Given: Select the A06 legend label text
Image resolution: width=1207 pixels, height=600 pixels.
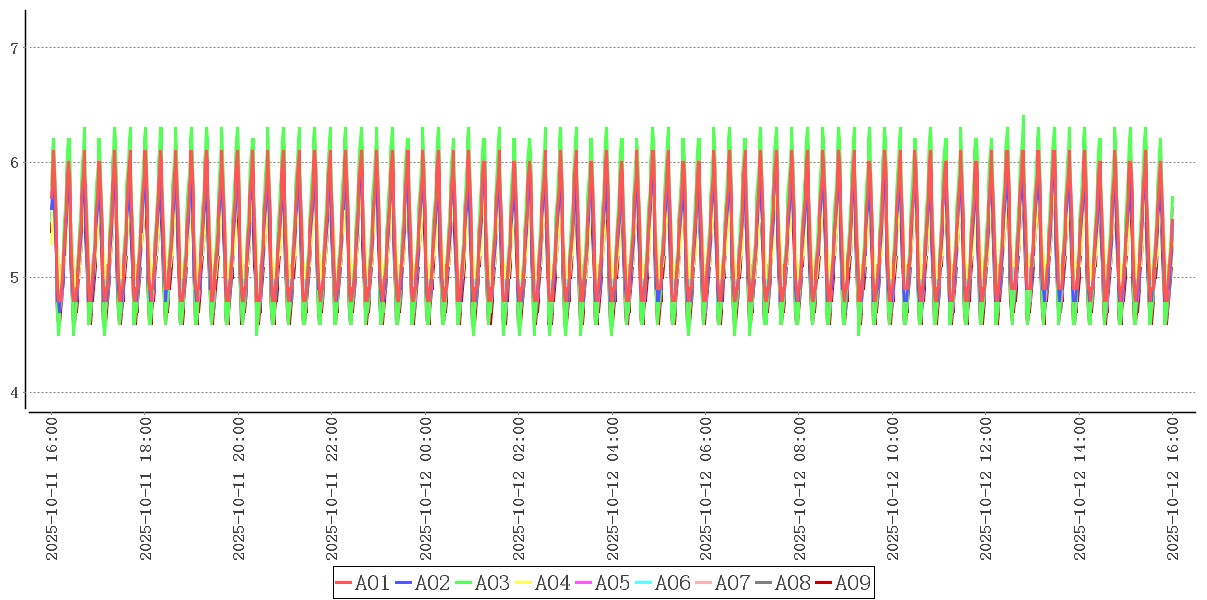Looking at the screenshot, I should click(x=672, y=583).
